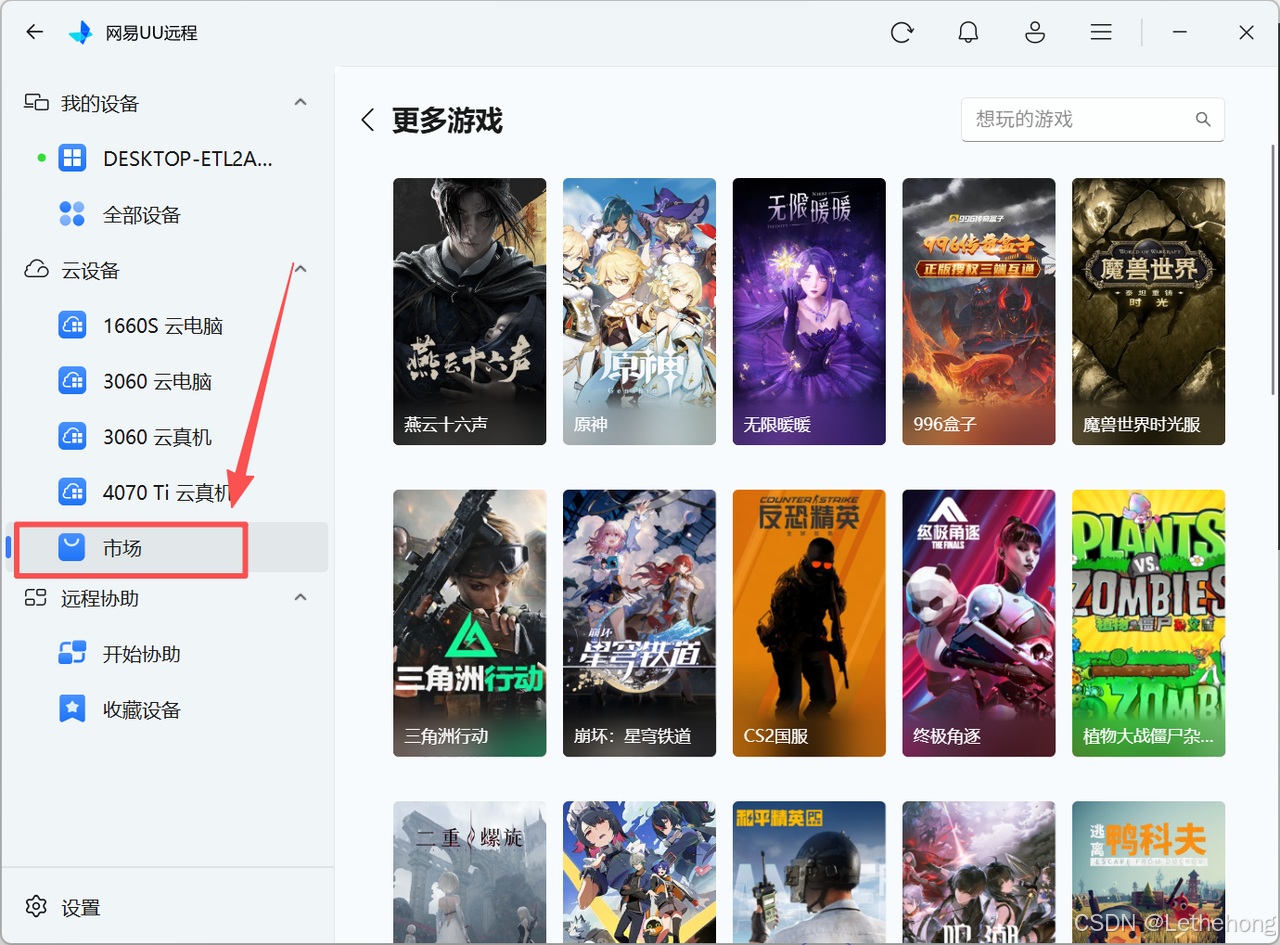1280x945 pixels.
Task: Click the 开始协助 icon
Action: [x=72, y=654]
